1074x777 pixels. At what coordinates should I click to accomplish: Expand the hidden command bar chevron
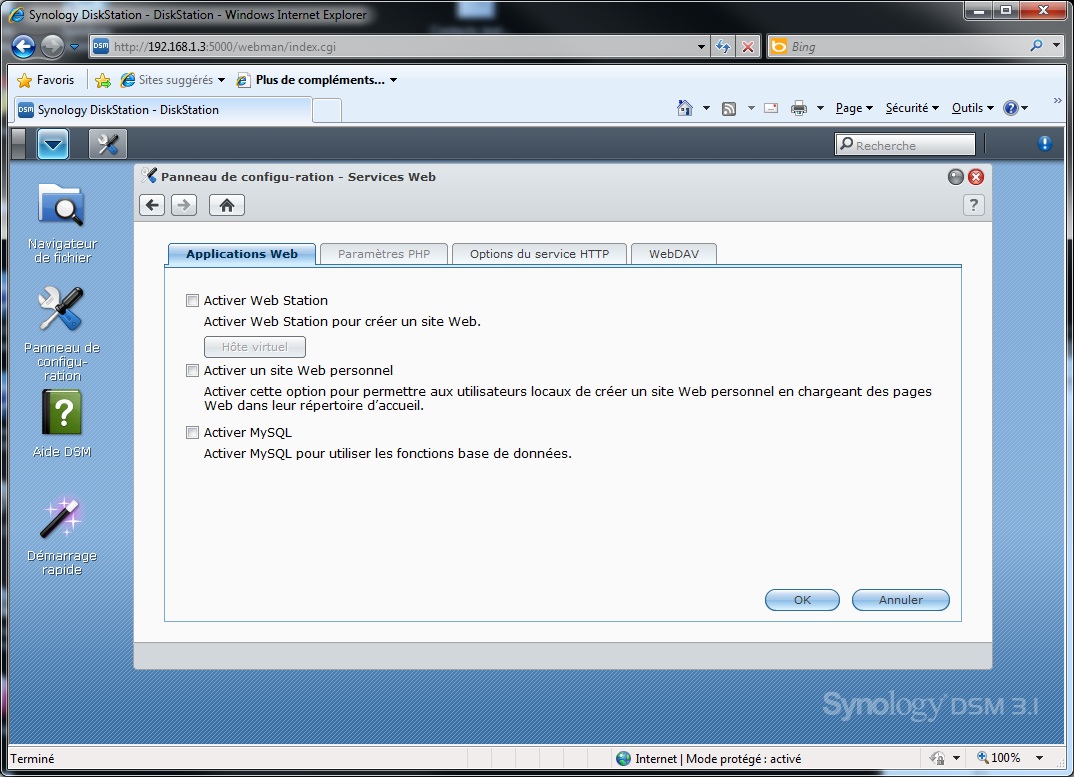pyautogui.click(x=1057, y=101)
